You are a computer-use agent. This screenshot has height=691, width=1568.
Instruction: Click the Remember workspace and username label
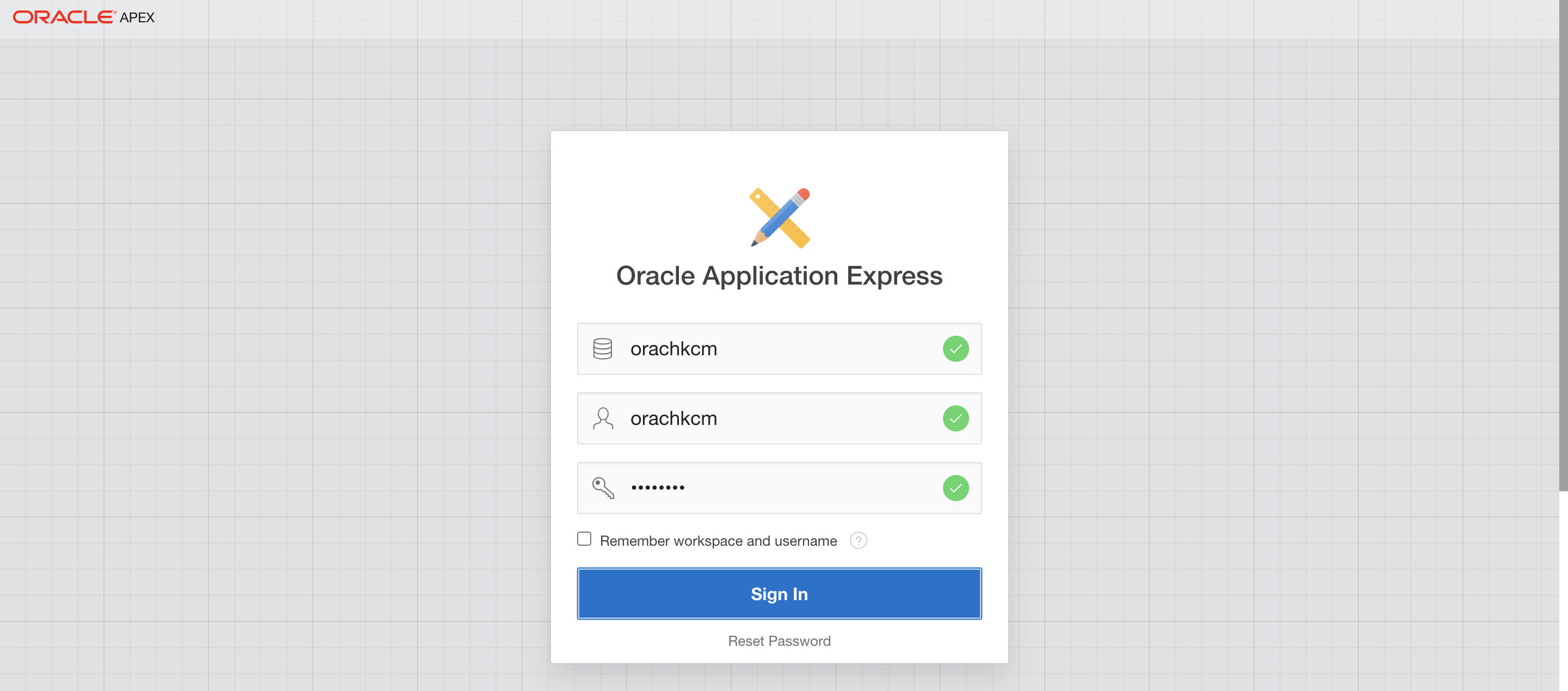point(718,541)
